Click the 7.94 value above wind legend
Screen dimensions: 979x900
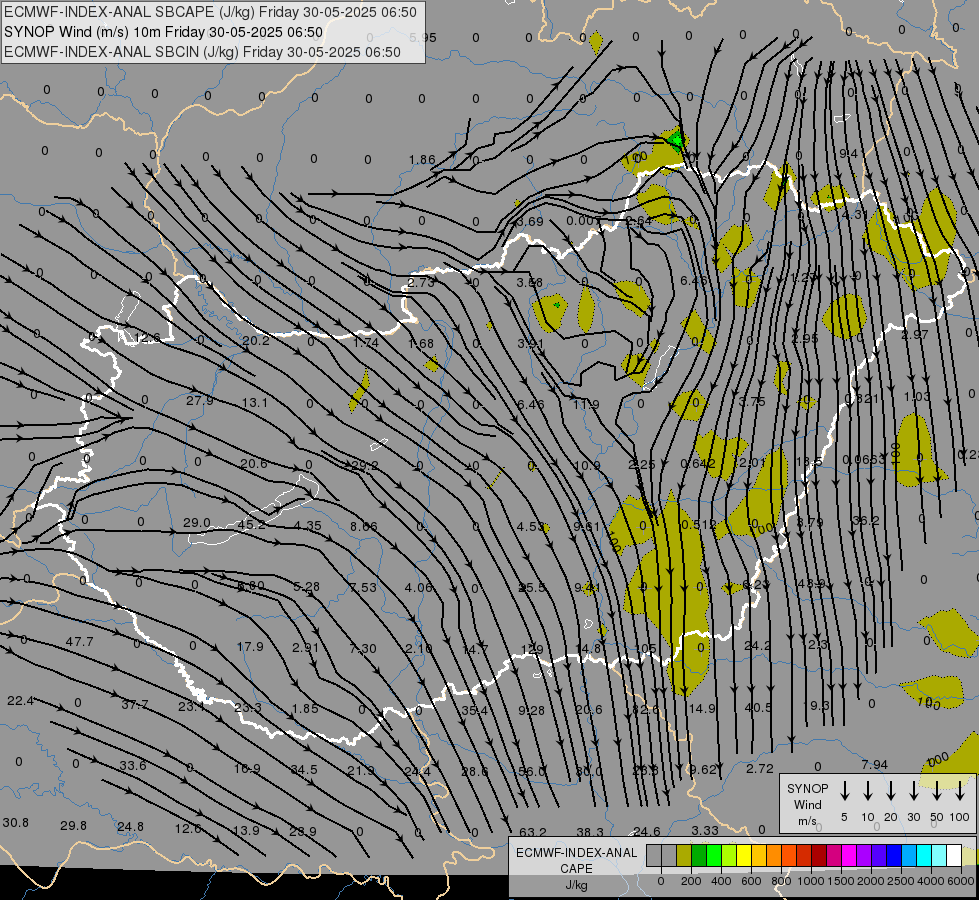(874, 764)
